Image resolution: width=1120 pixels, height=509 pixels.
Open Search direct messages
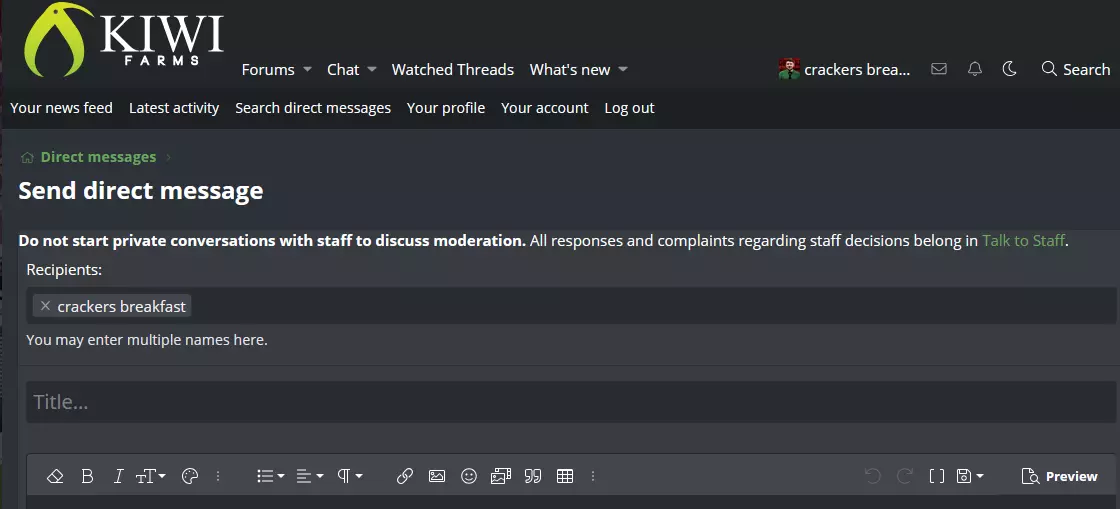tap(313, 108)
